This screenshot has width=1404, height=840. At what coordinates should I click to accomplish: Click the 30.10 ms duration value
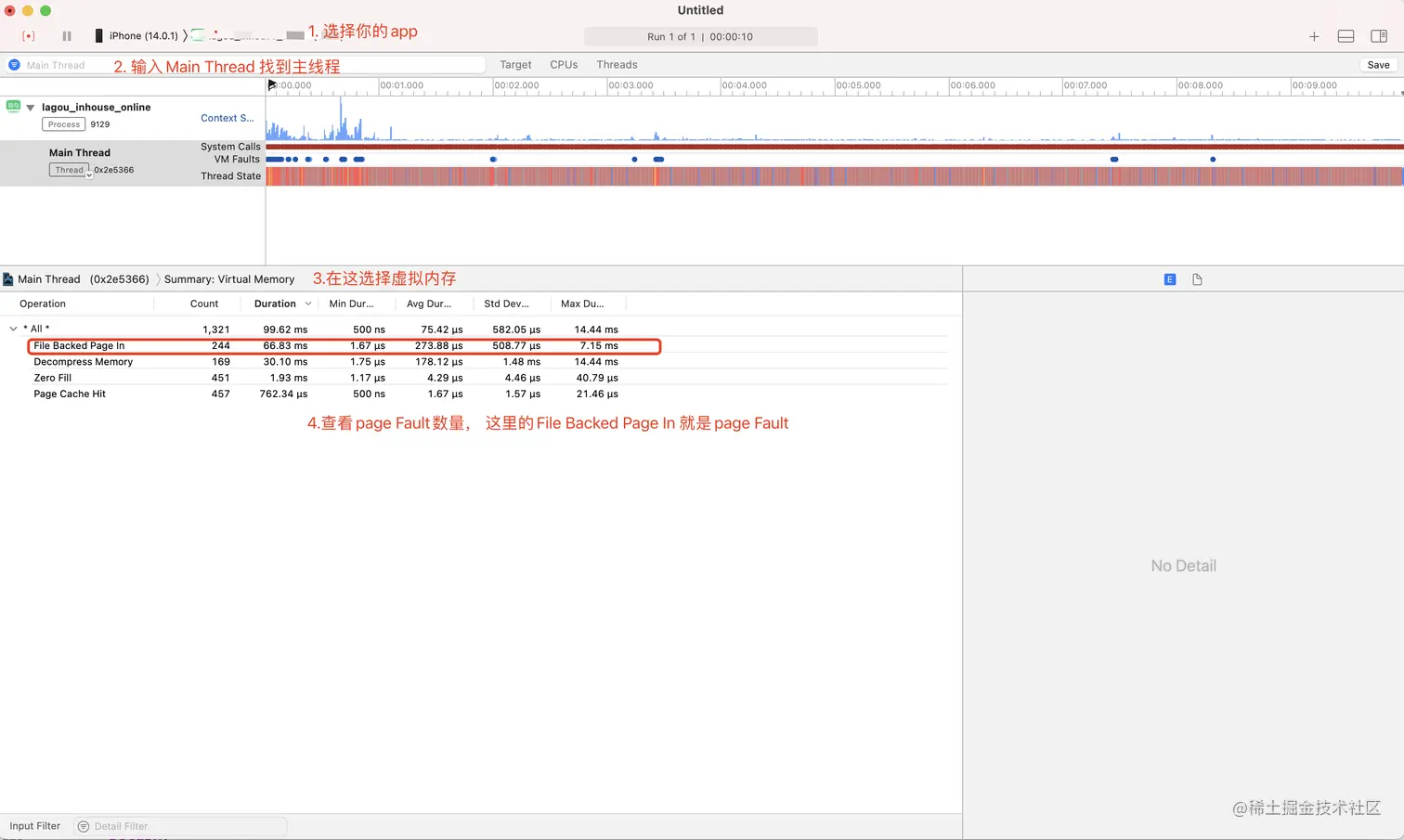(285, 362)
